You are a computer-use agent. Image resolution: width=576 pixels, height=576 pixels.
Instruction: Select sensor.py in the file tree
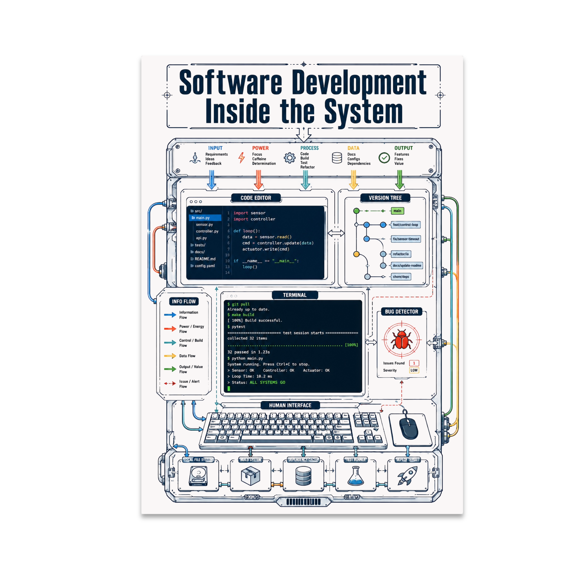(204, 224)
